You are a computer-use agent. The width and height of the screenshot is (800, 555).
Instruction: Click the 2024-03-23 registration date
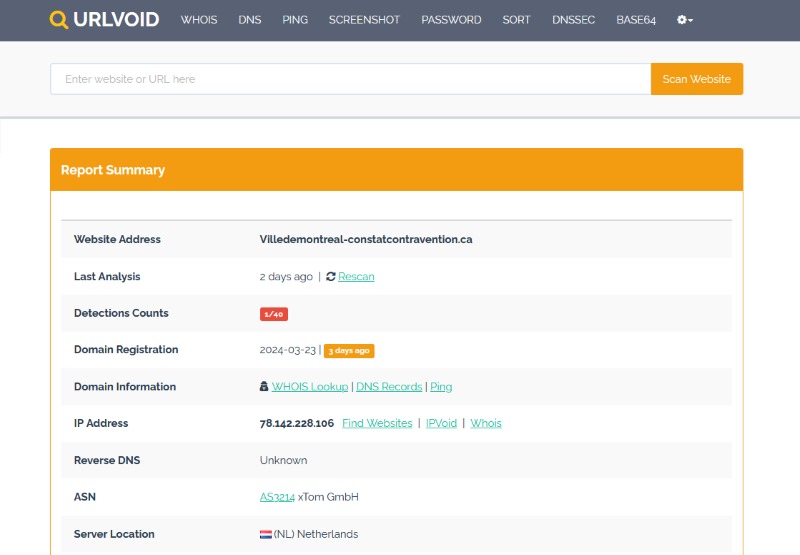click(288, 350)
